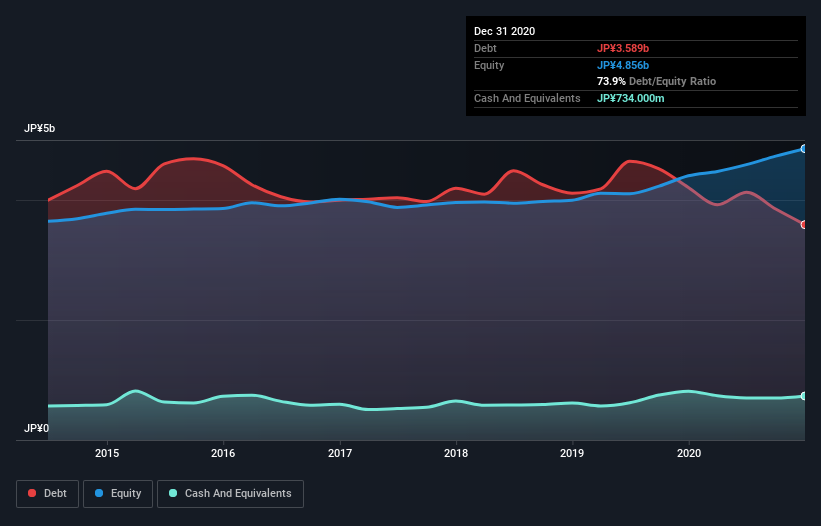Click the tooltip Debt row label
The height and width of the screenshot is (526, 821).
click(x=485, y=49)
